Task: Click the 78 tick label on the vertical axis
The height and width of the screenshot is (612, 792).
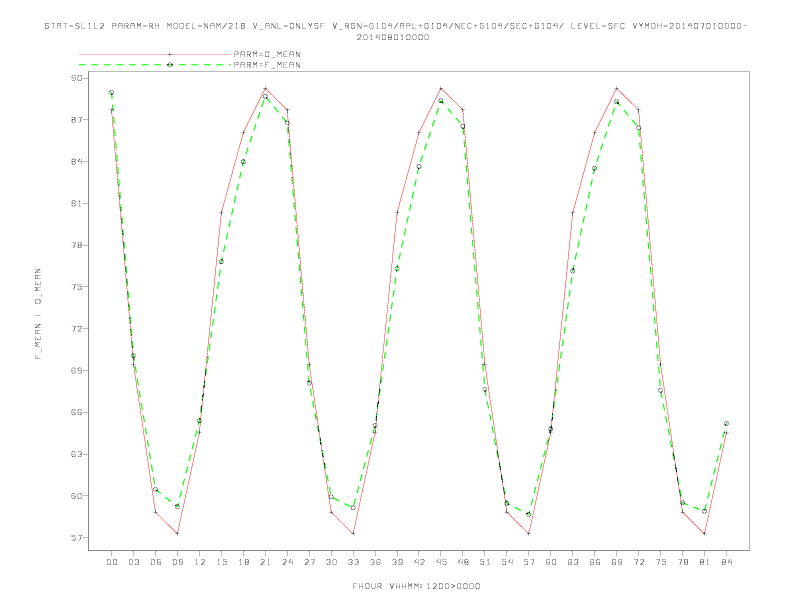Action: pos(76,245)
